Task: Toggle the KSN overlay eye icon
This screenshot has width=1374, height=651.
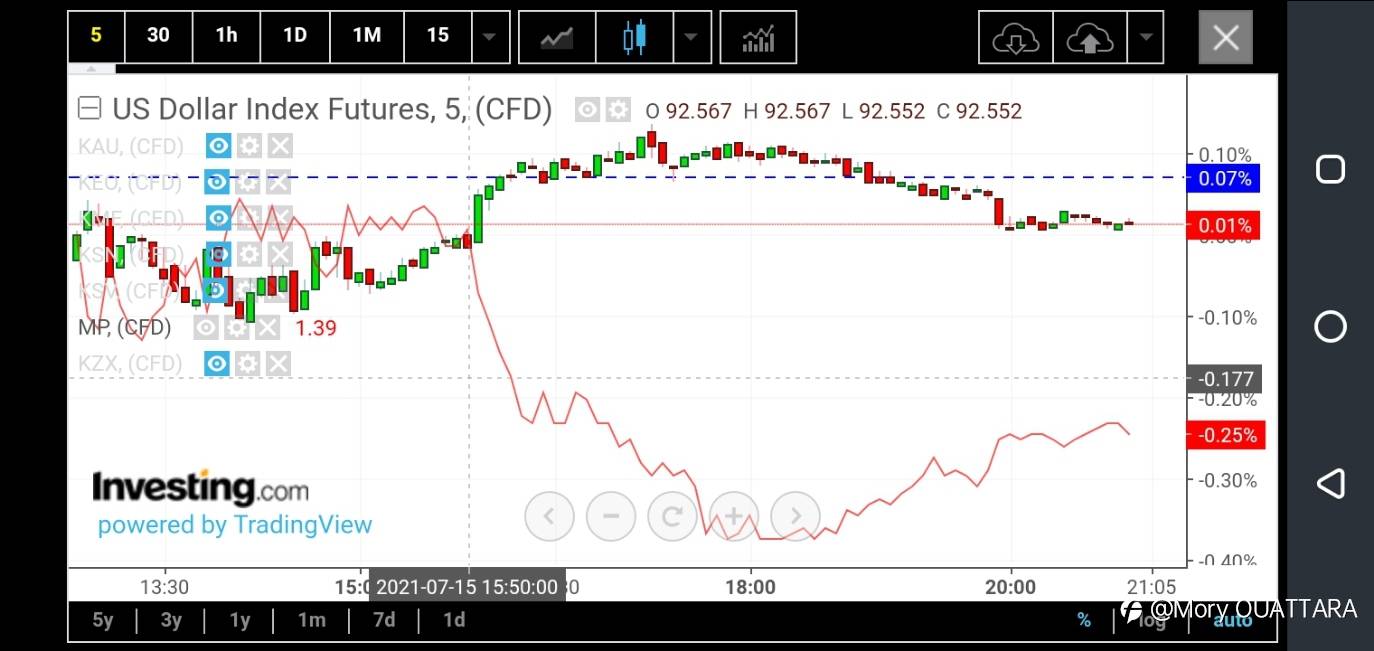Action: 217,254
